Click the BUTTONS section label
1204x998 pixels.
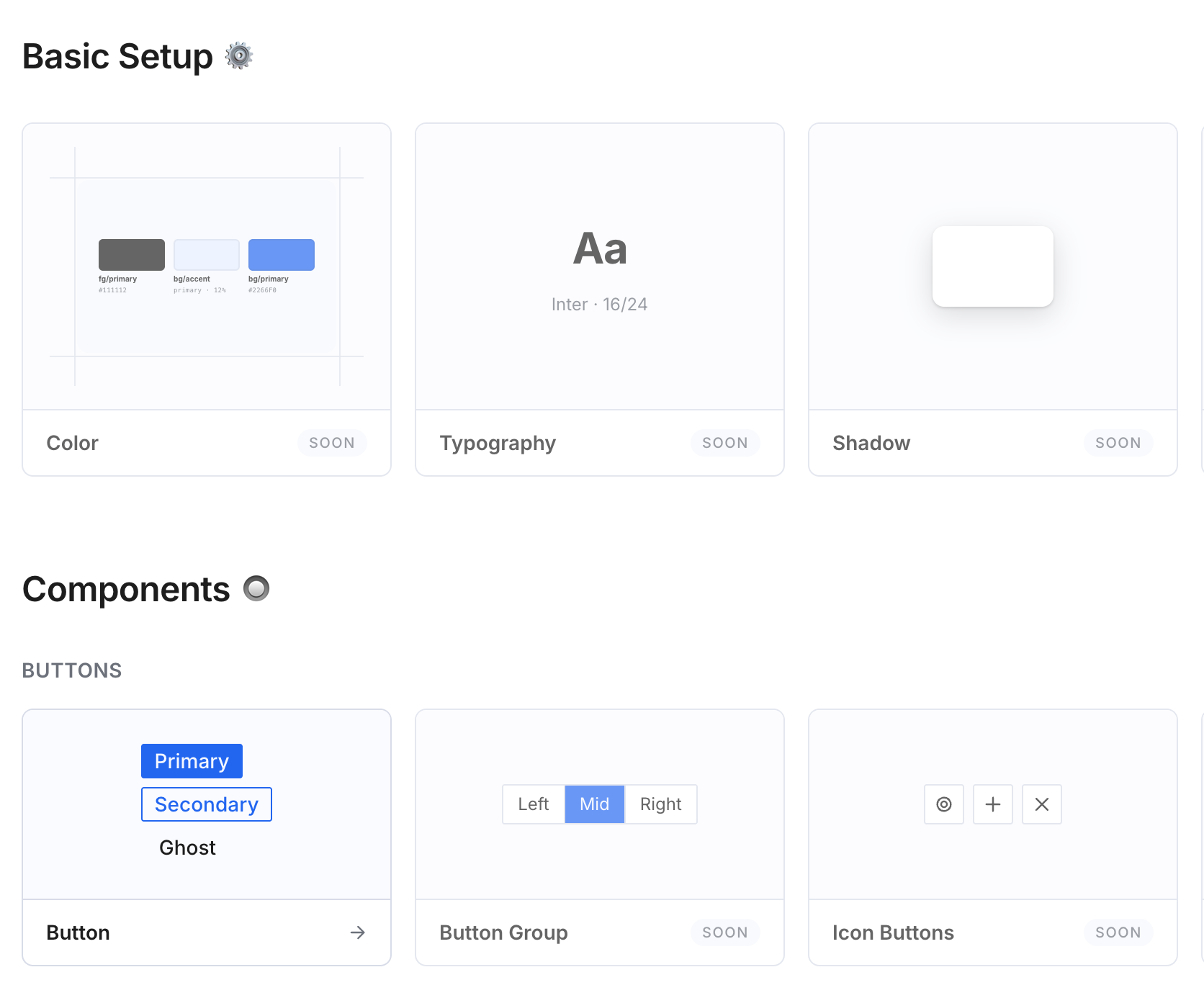[x=72, y=670]
